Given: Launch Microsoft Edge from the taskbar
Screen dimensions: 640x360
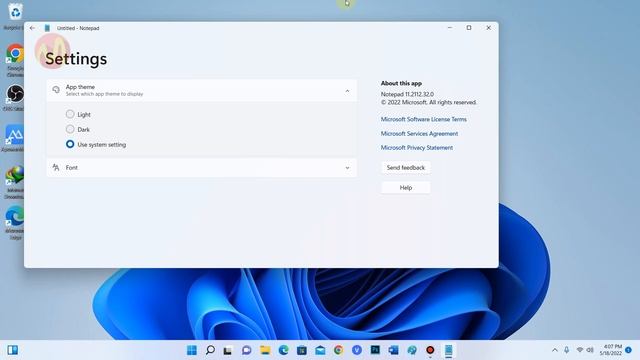Looking at the screenshot, I should pyautogui.click(x=283, y=350).
